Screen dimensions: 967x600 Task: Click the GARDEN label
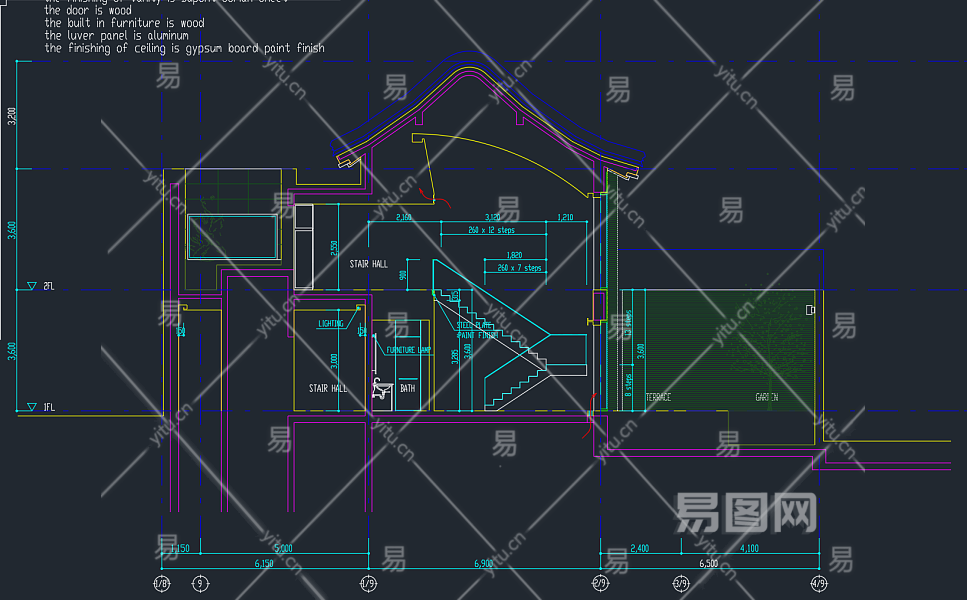[767, 397]
